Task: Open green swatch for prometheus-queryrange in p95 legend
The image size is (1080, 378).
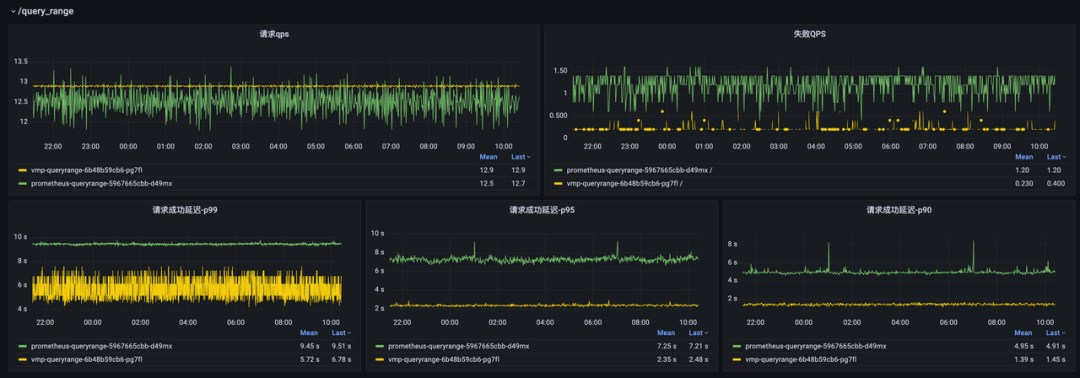Action: pos(380,346)
